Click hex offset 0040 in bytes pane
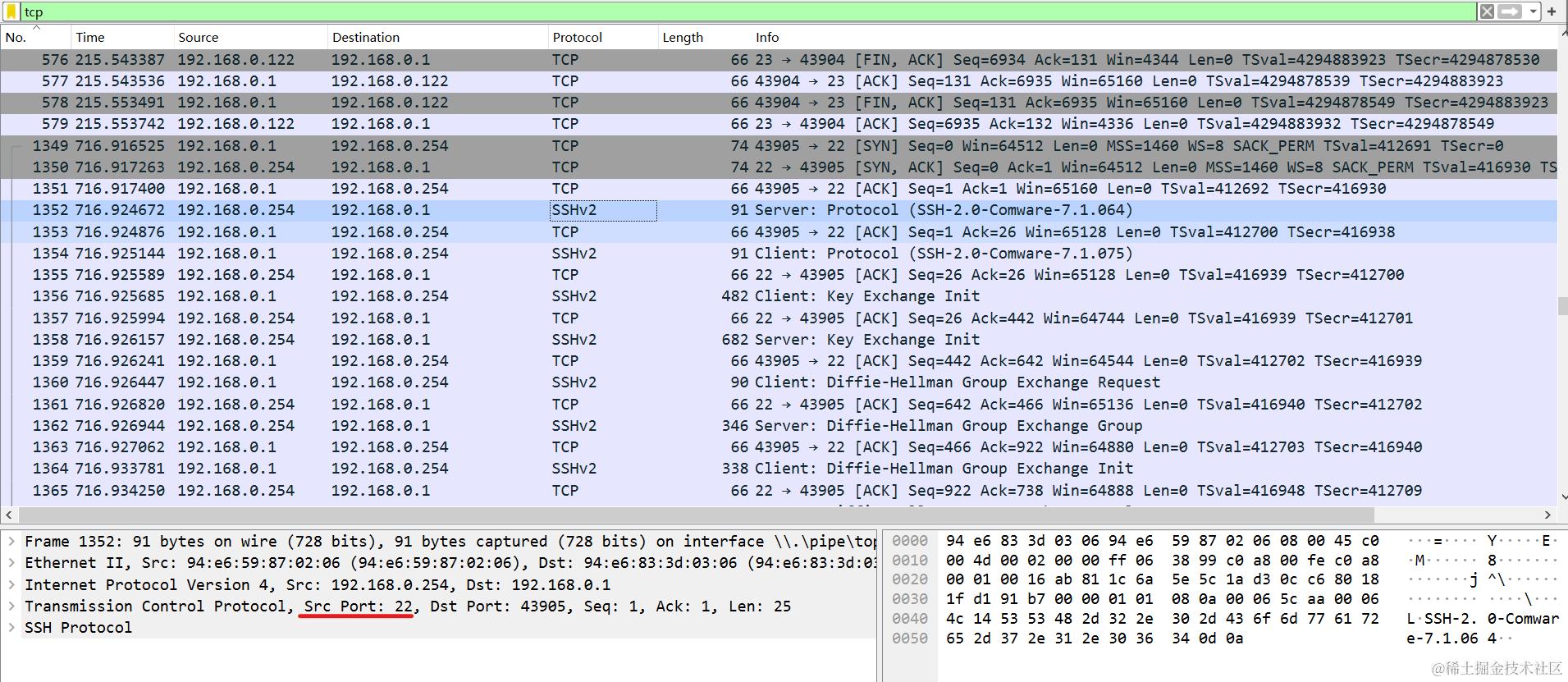This screenshot has height=682, width=1568. pyautogui.click(x=910, y=619)
